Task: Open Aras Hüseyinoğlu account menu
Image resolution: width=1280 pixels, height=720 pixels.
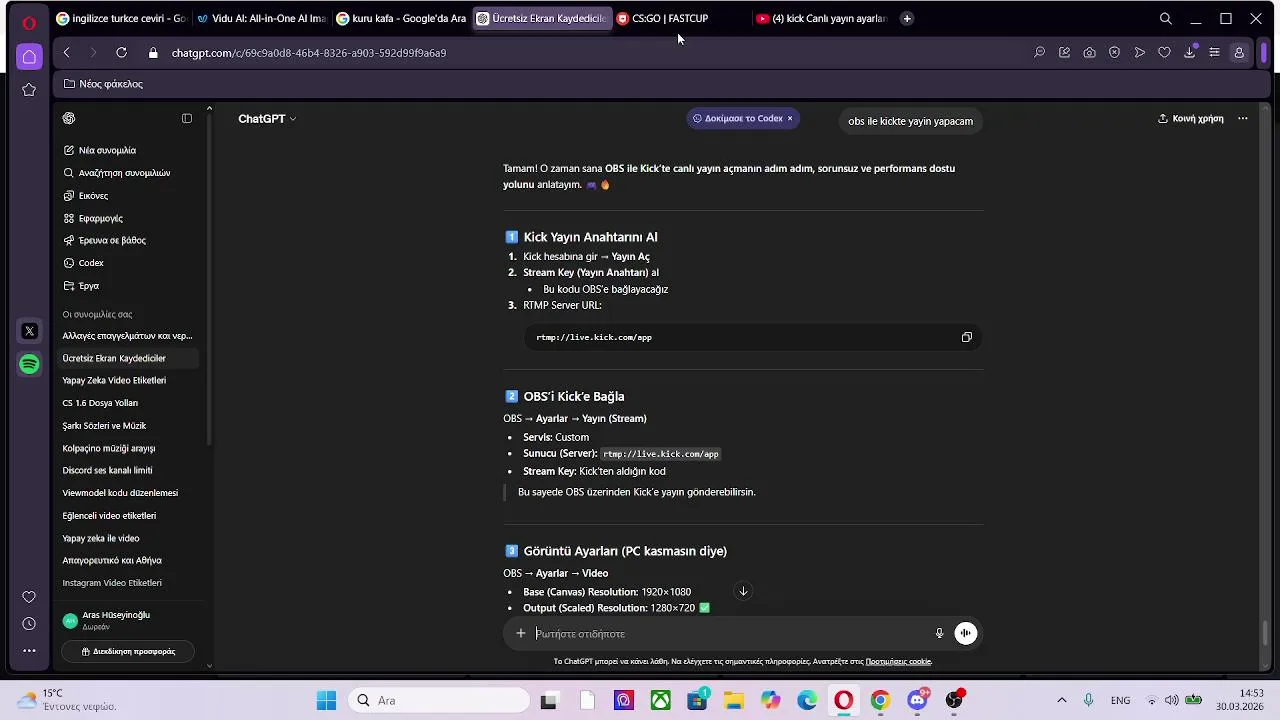Action: click(x=128, y=620)
